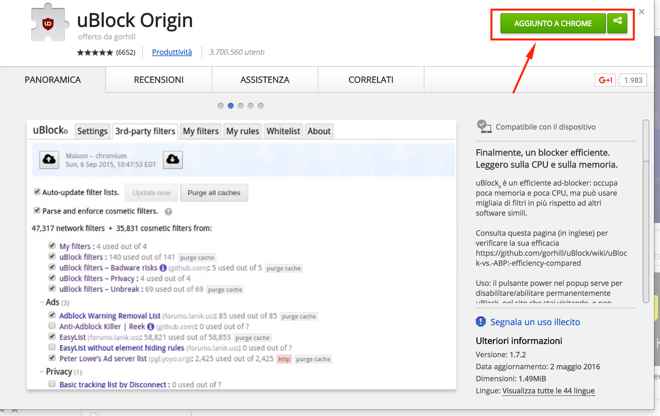Switch to the Assistenza tab
The width and height of the screenshot is (660, 416).
click(265, 80)
